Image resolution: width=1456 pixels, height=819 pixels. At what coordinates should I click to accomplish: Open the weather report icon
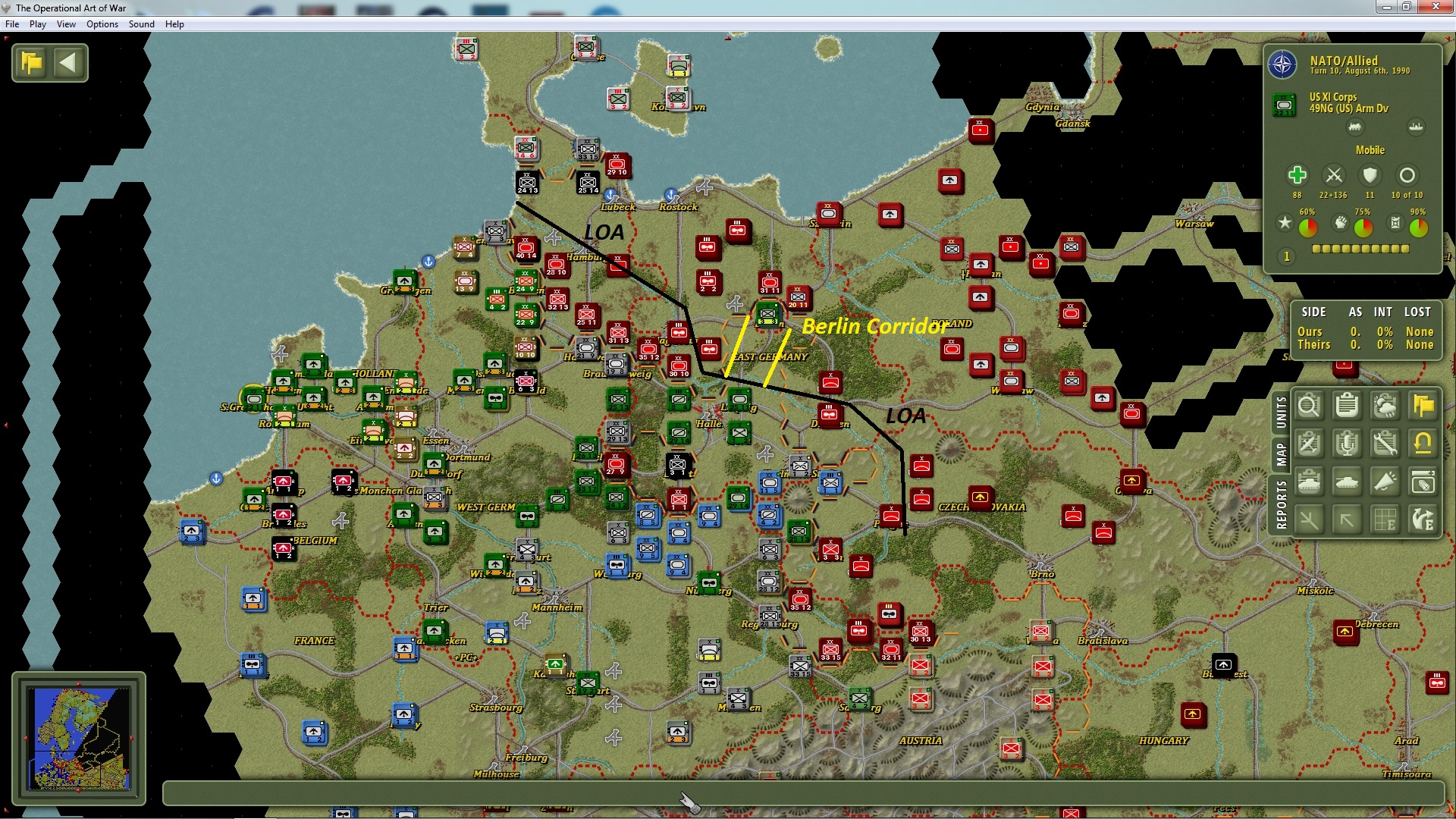point(1385,406)
